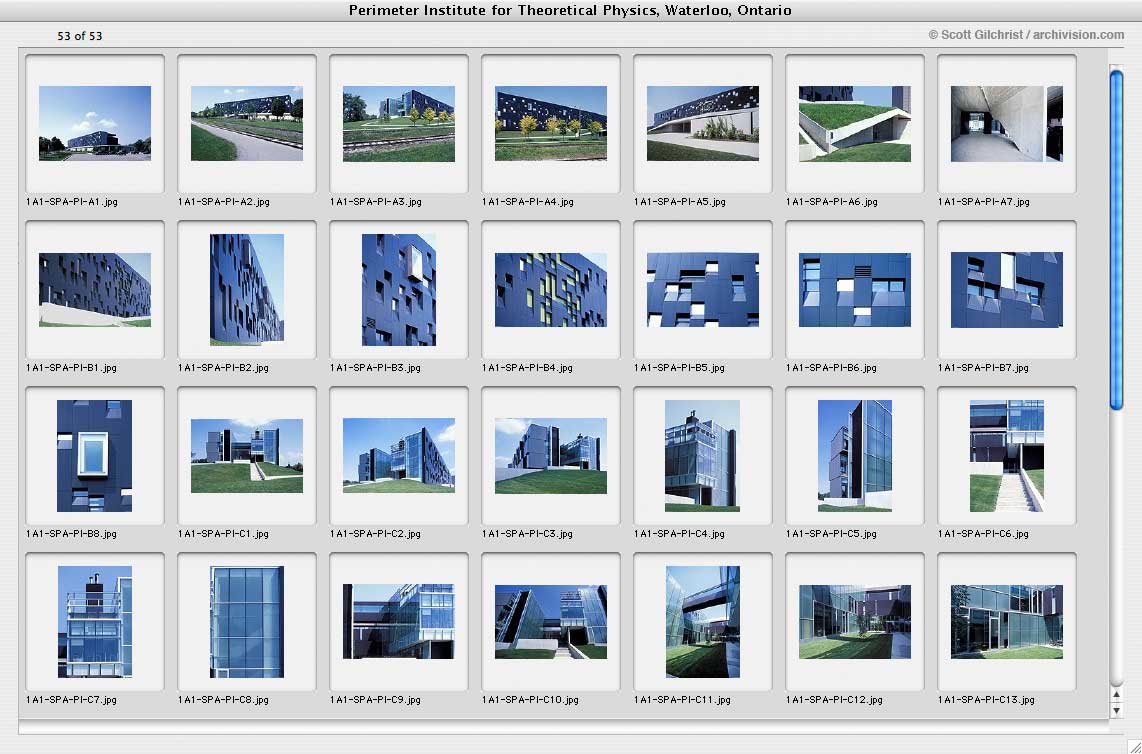Click file name label 1A1-SPA-PI-C10.jpg
Screen dimensions: 1142x754
[530, 700]
